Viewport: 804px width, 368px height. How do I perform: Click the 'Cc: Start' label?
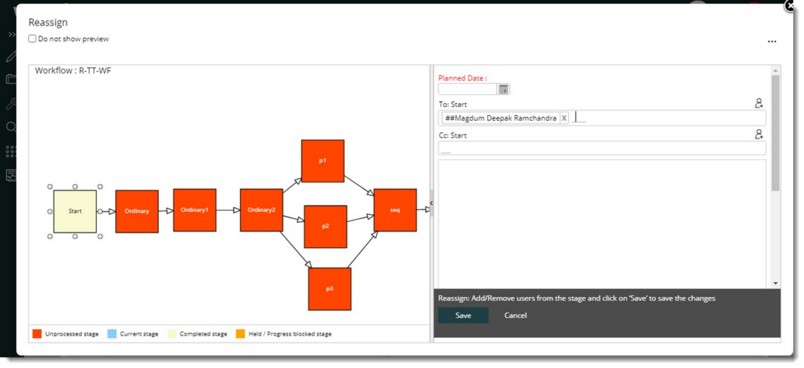[x=453, y=135]
